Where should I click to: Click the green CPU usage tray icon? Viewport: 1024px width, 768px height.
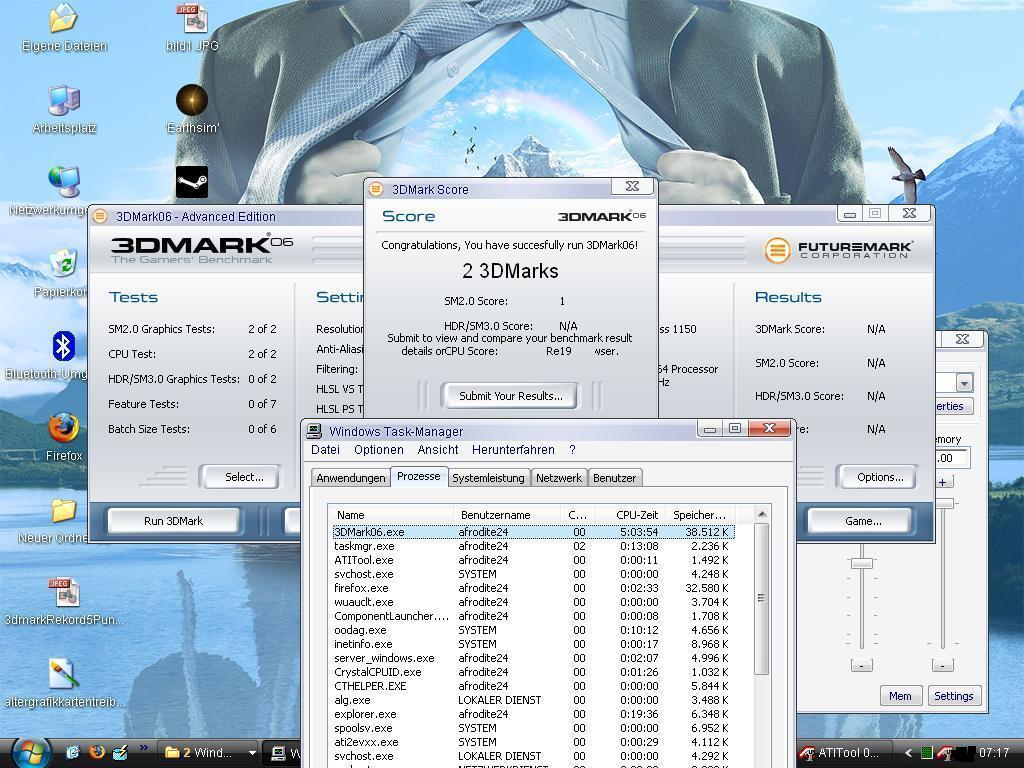point(926,753)
